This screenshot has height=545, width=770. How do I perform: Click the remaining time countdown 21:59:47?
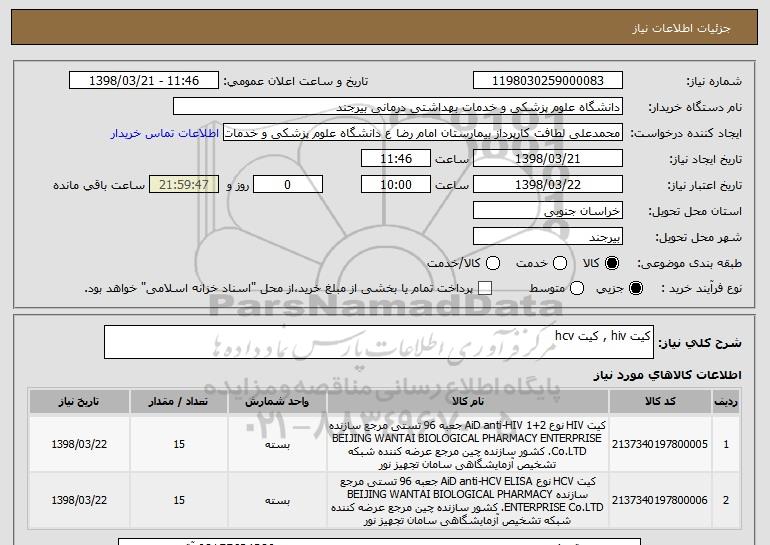184,185
